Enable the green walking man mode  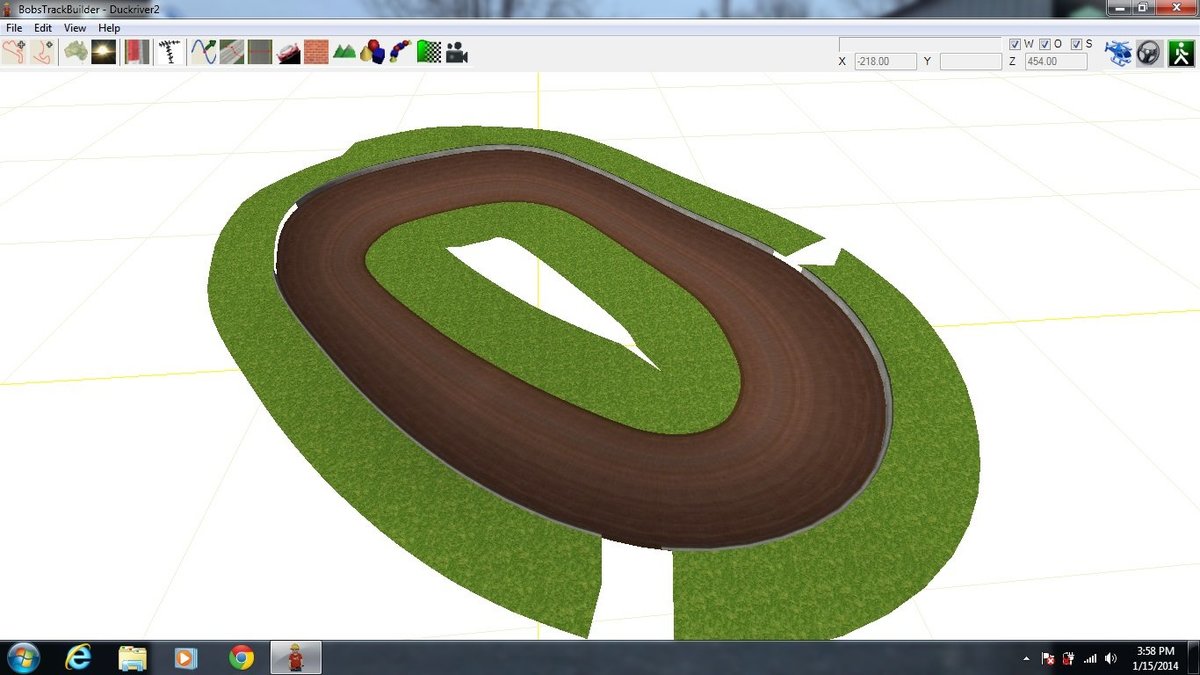(x=1181, y=53)
